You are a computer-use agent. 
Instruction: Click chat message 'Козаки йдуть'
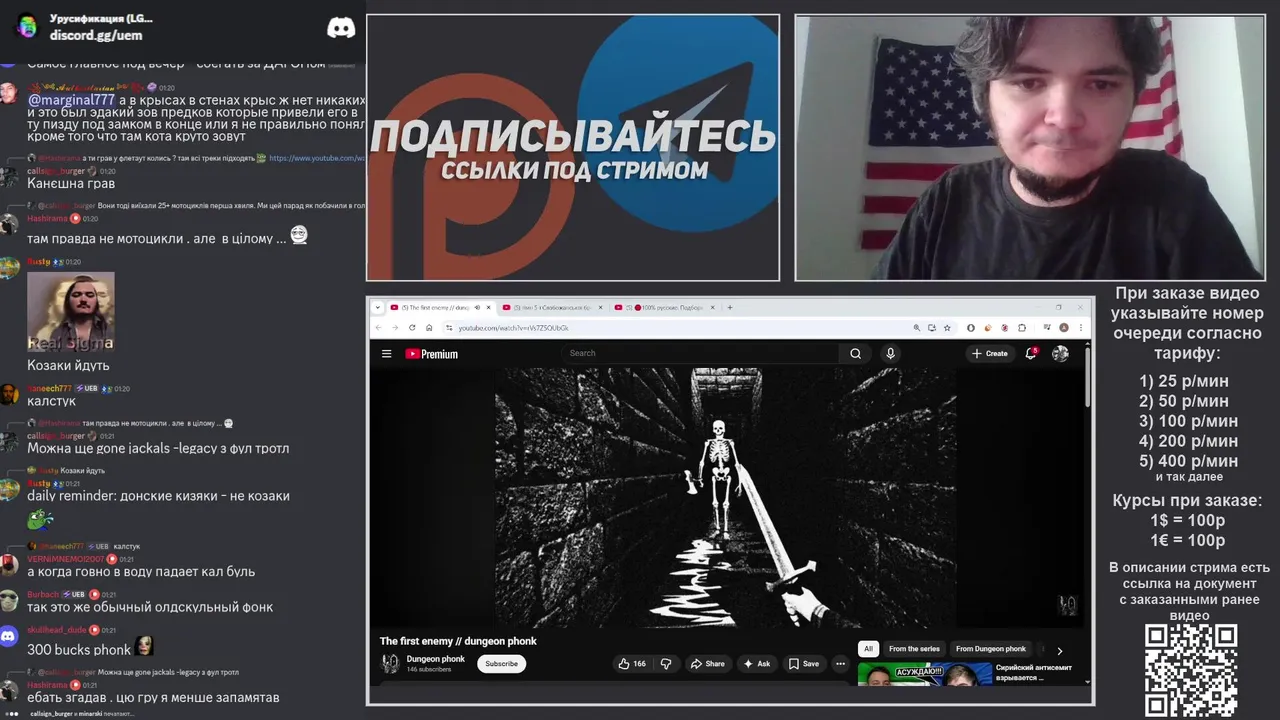[68, 365]
